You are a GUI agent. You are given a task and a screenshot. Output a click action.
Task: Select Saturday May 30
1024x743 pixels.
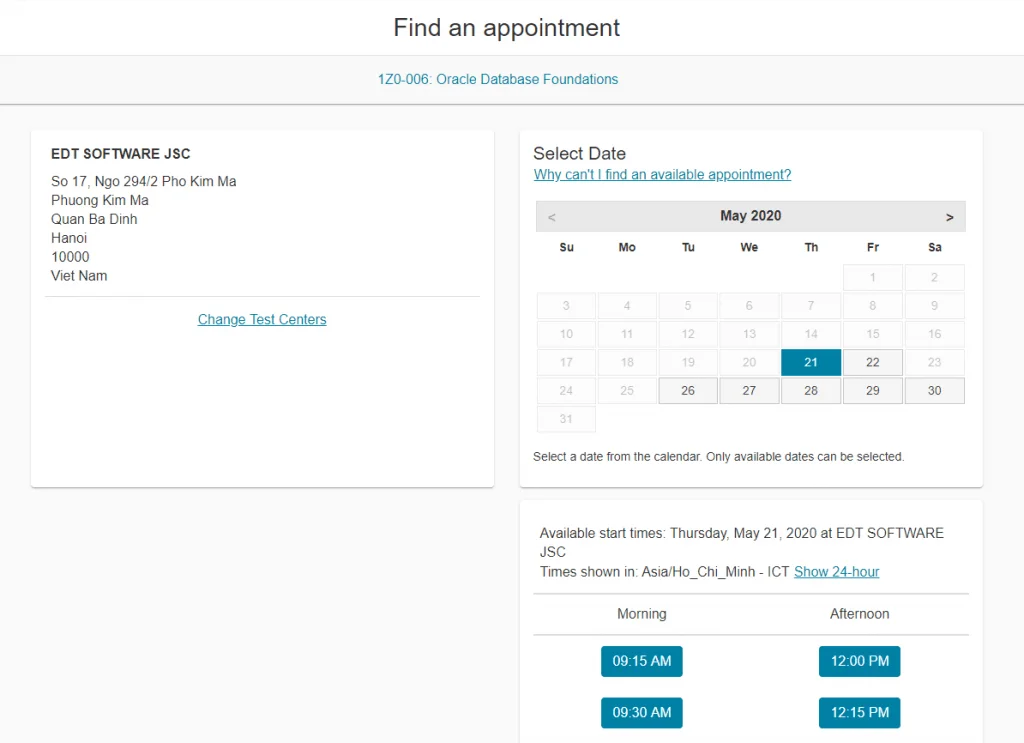[x=934, y=390]
